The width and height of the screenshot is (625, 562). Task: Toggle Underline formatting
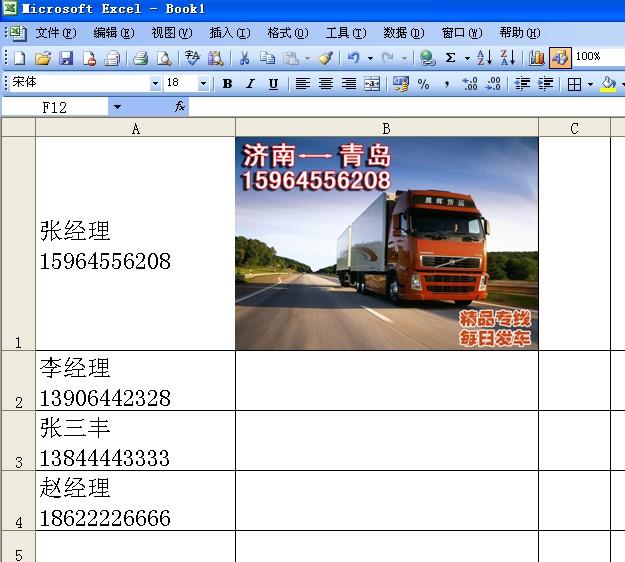pyautogui.click(x=273, y=84)
